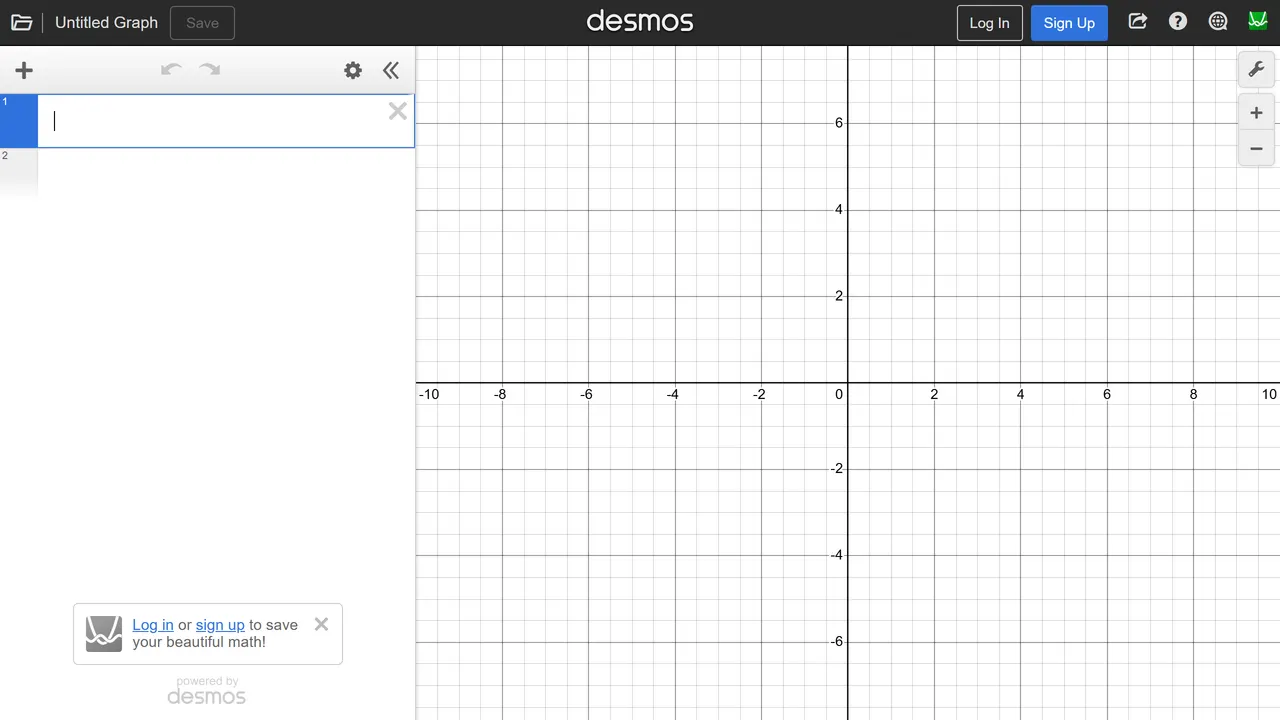Viewport: 1280px width, 720px height.
Task: Open the expression list gear settings
Action: pos(353,70)
